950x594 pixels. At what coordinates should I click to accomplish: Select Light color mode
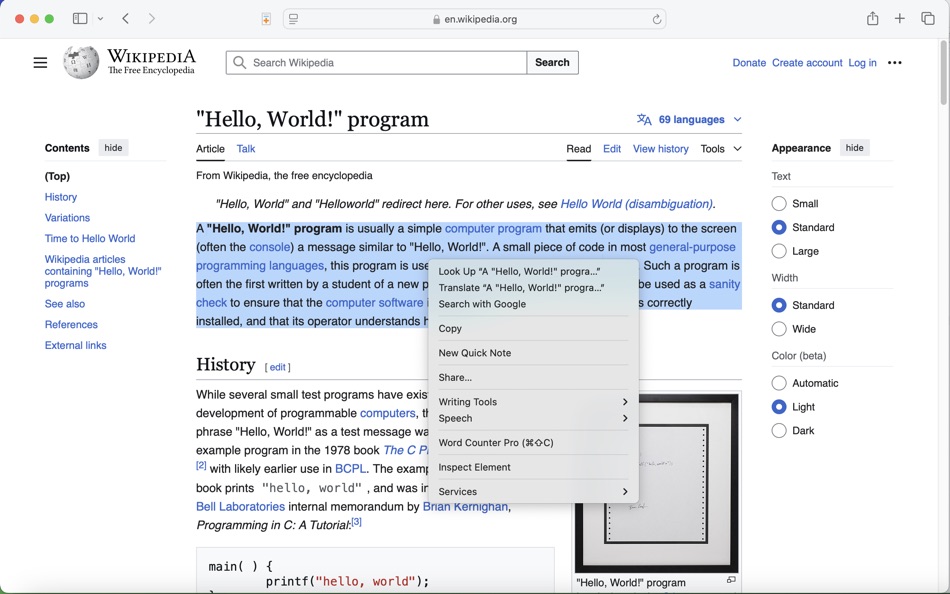point(779,407)
